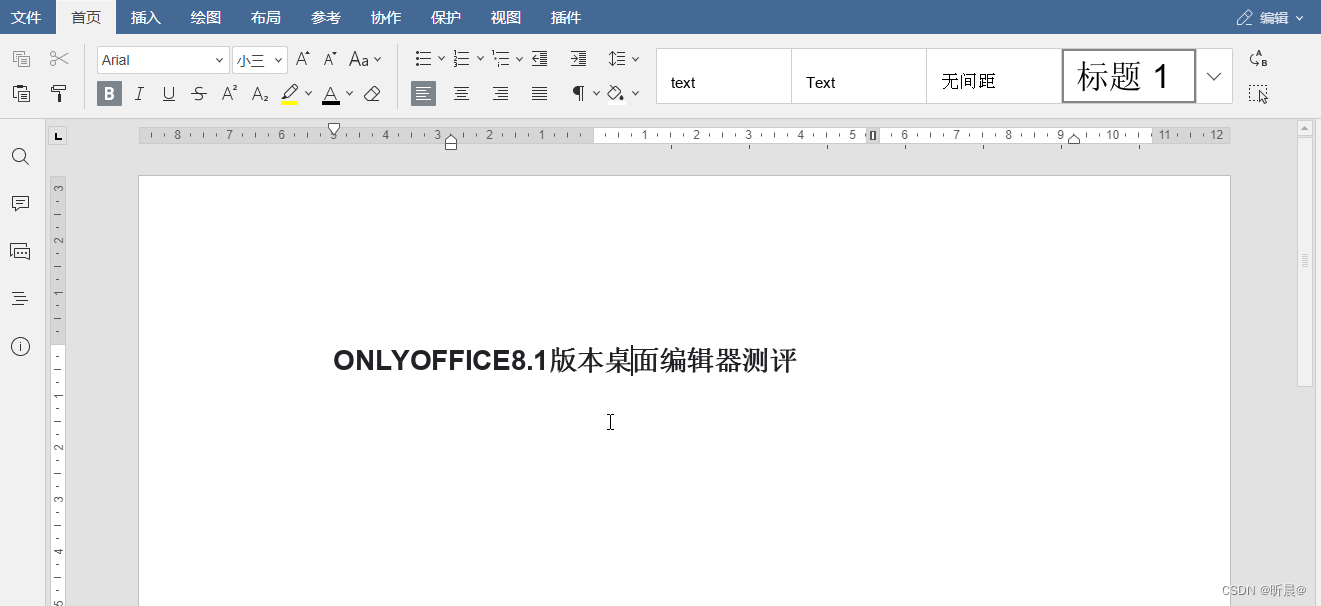Click the Decrease indent icon

539,59
